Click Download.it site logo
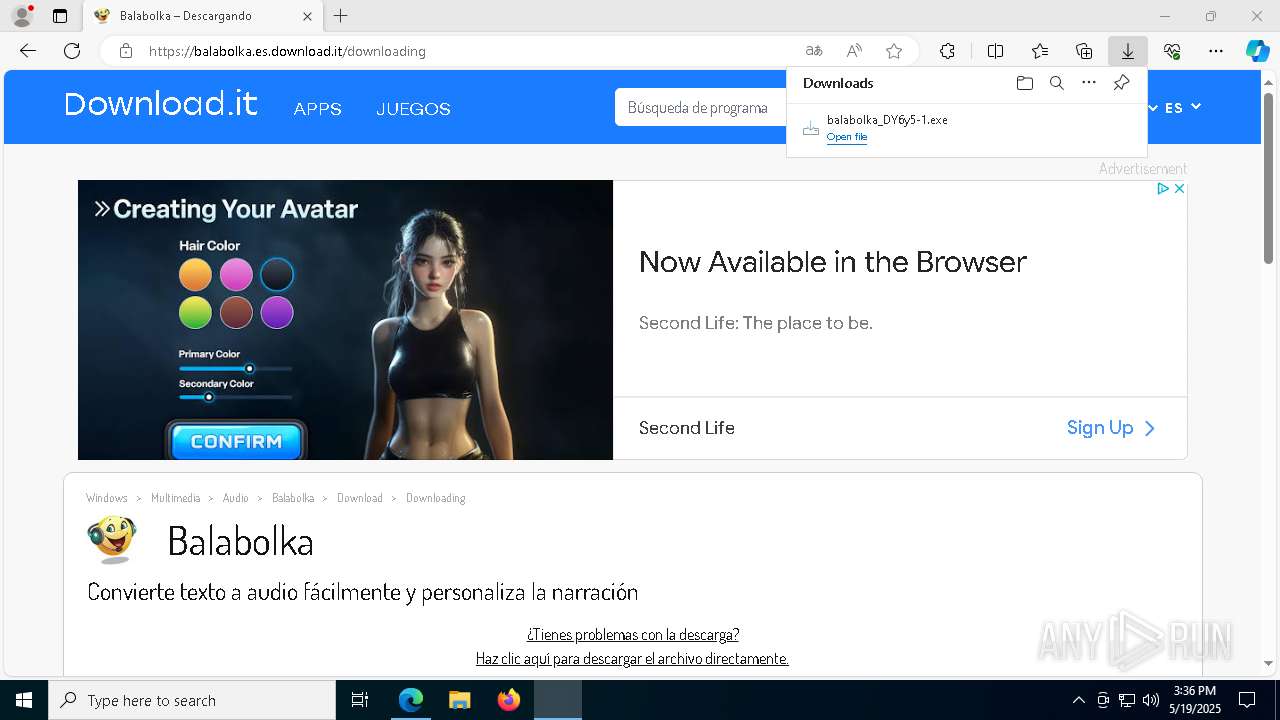Screen dimensions: 1280x720 (x=161, y=104)
